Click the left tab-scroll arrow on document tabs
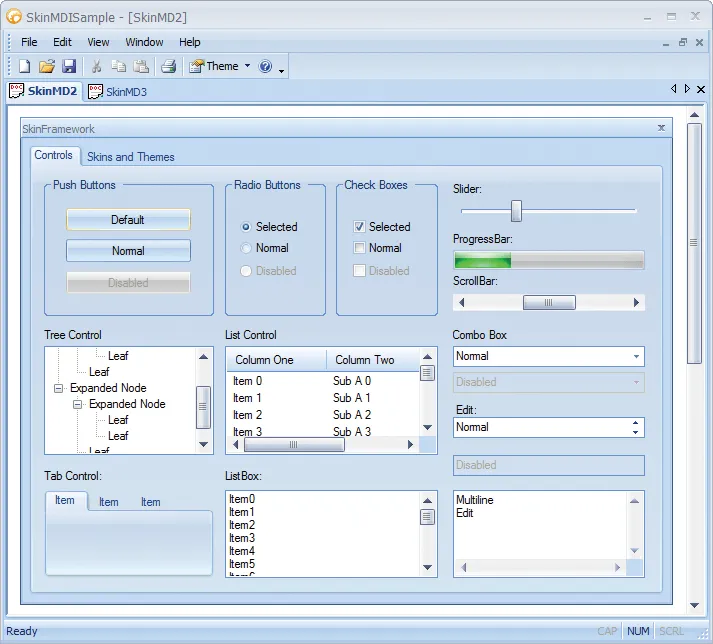 click(x=673, y=89)
